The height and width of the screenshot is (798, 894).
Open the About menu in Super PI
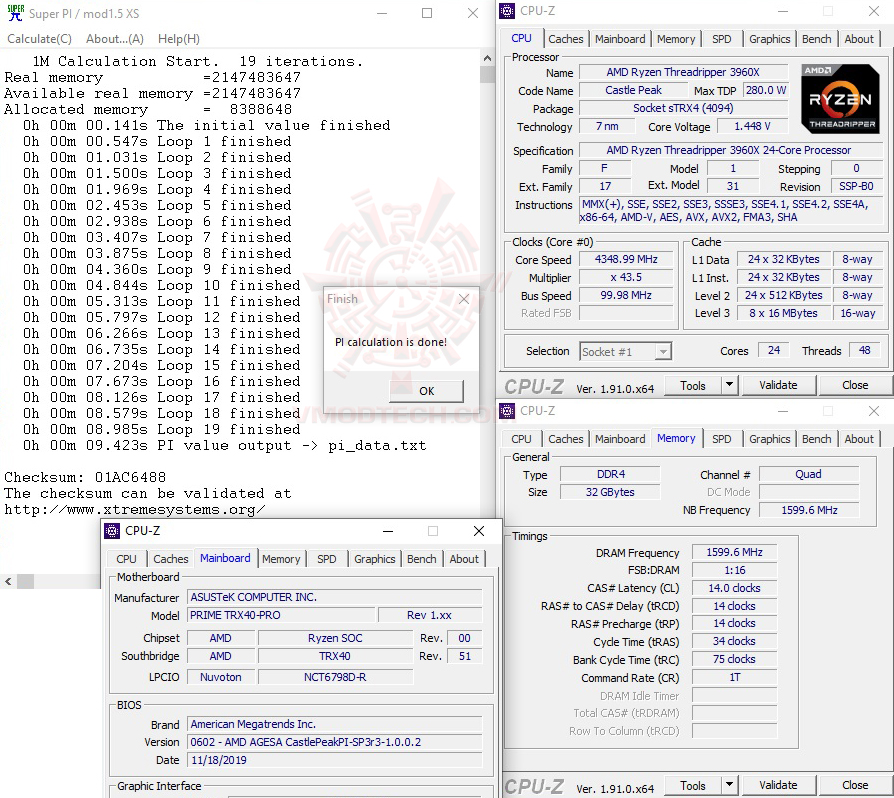pyautogui.click(x=115, y=38)
